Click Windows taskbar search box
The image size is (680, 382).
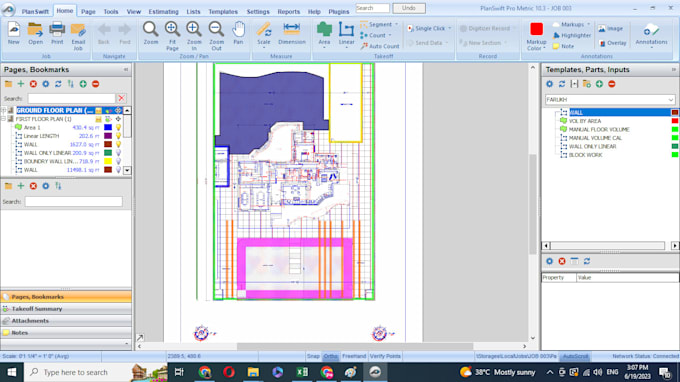[95, 372]
